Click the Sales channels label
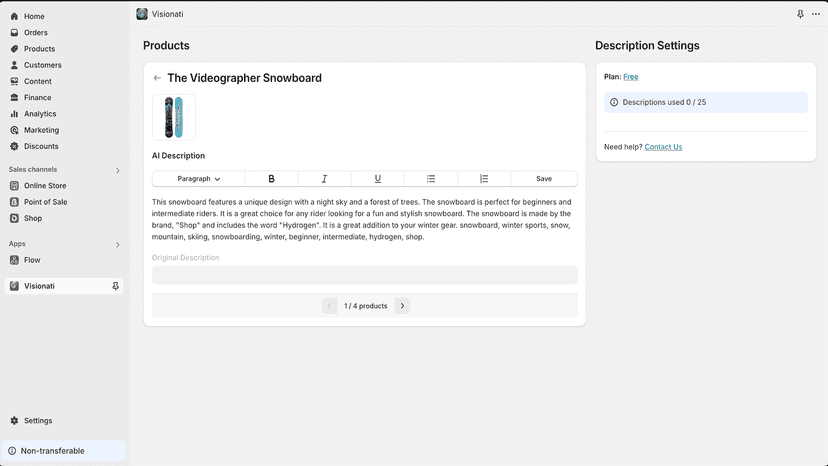This screenshot has height=466, width=828. 33,170
